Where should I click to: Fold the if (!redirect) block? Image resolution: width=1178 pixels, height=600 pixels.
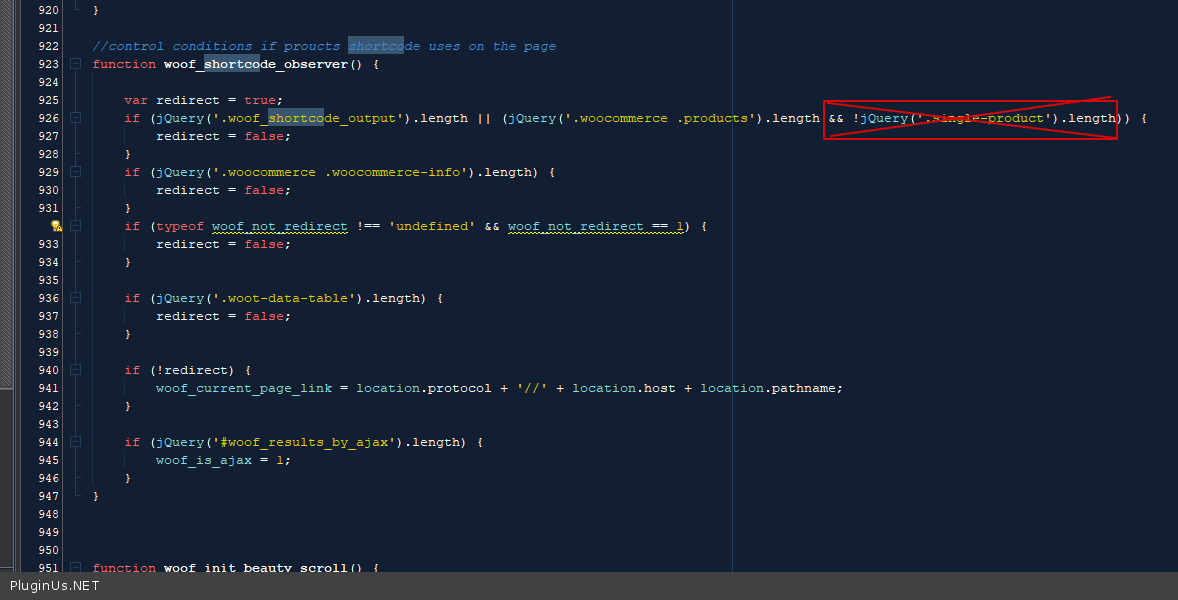point(75,370)
